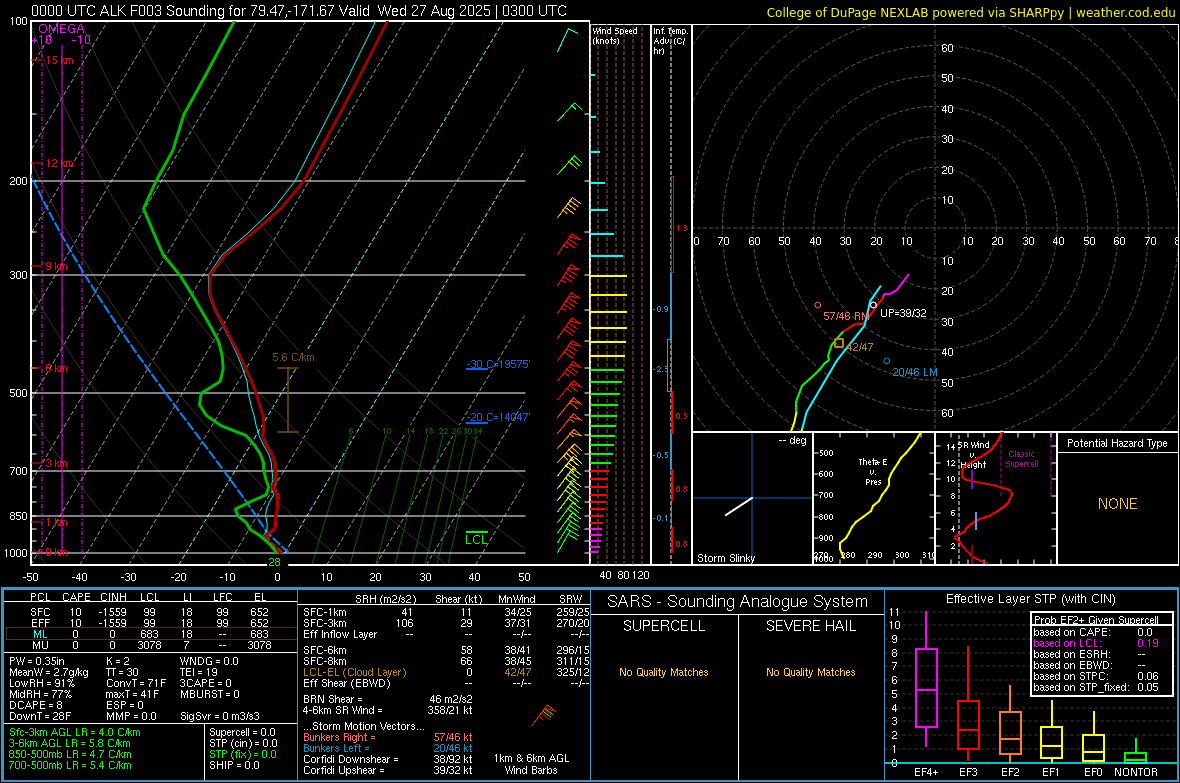The image size is (1180, 783).
Task: Click 'Effective Layer STP (with CIN)' title
Action: click(x=1030, y=599)
